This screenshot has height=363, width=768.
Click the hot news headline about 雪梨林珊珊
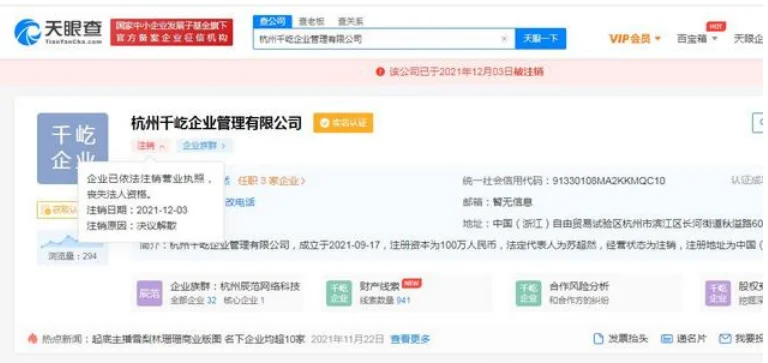coord(198,339)
